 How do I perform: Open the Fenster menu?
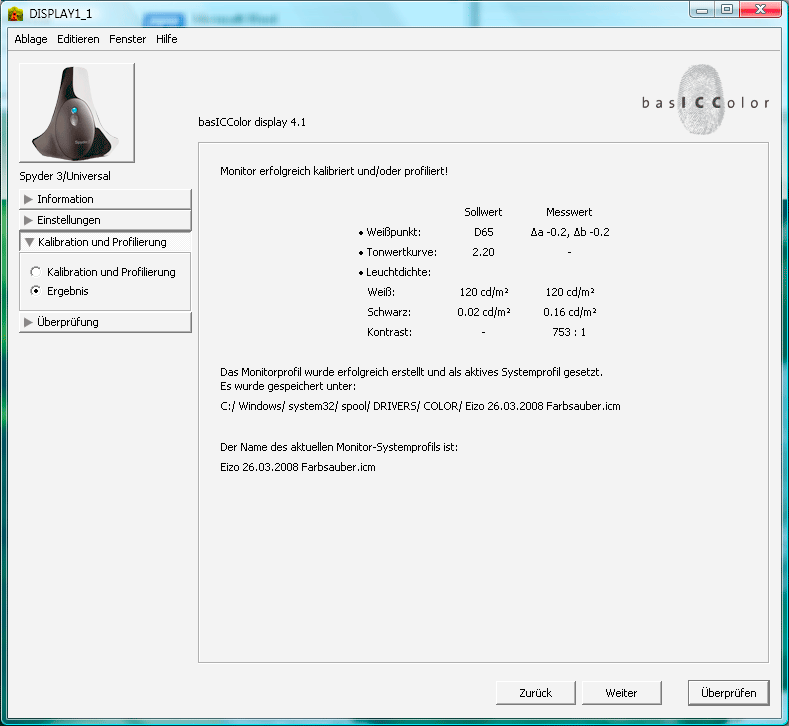pos(127,39)
